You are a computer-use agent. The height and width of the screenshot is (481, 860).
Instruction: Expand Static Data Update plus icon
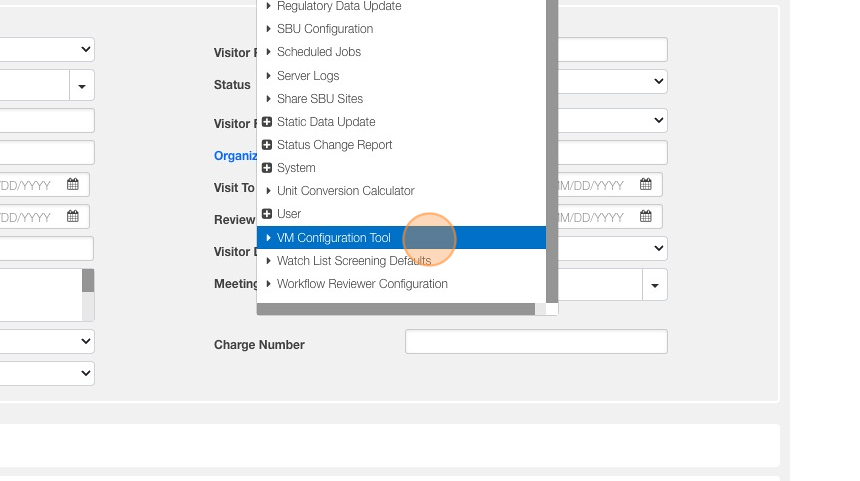pos(267,122)
